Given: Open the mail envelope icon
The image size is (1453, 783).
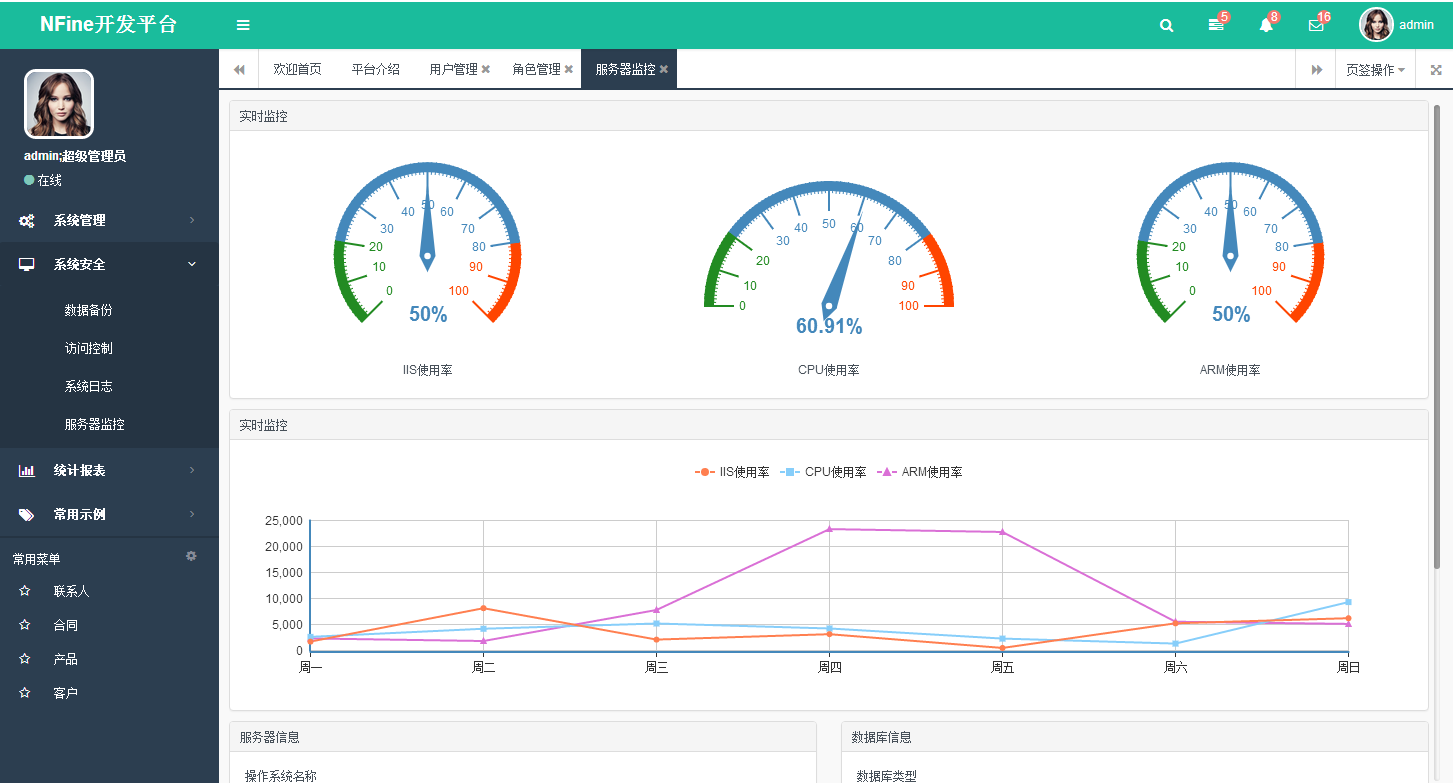Looking at the screenshot, I should click(1316, 25).
